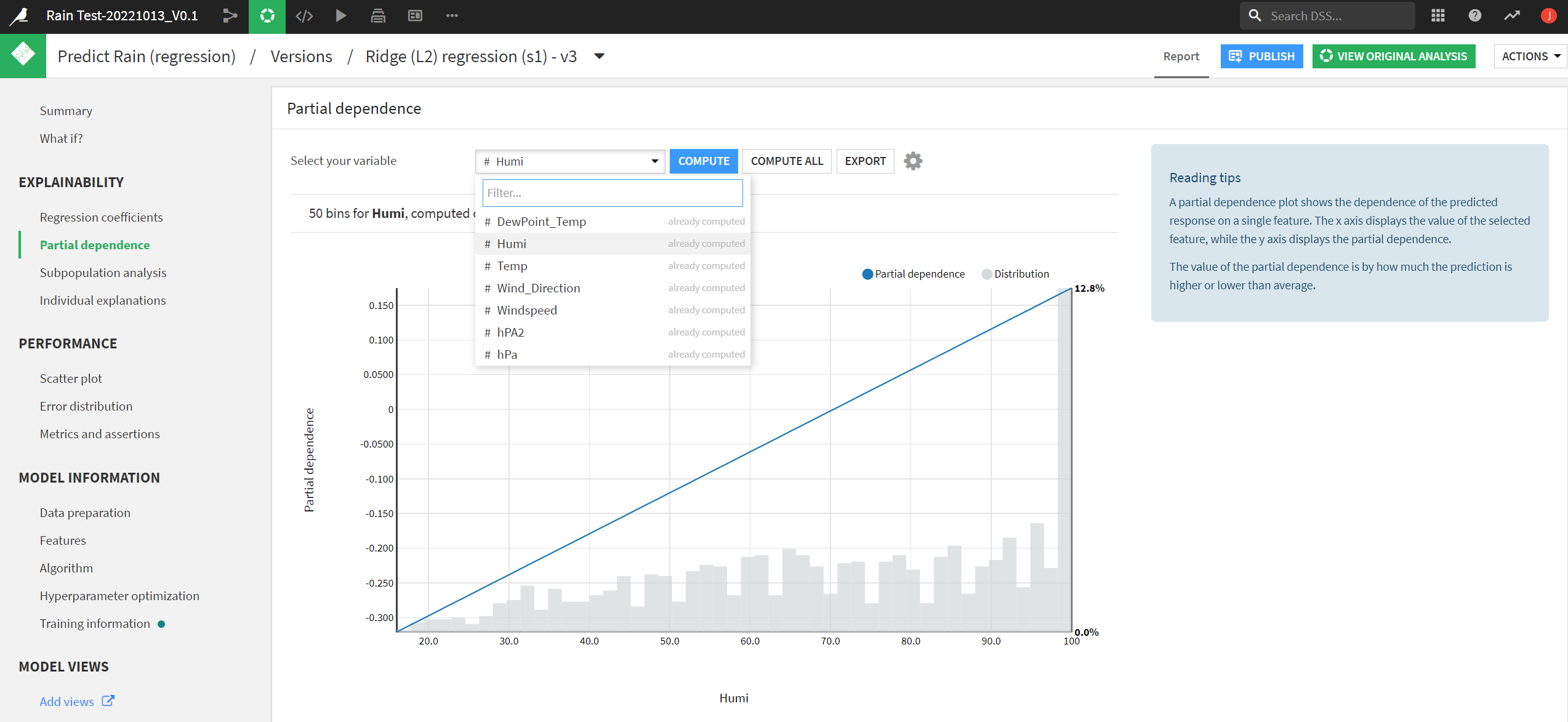Open the Dashboards panel icon

point(414,16)
